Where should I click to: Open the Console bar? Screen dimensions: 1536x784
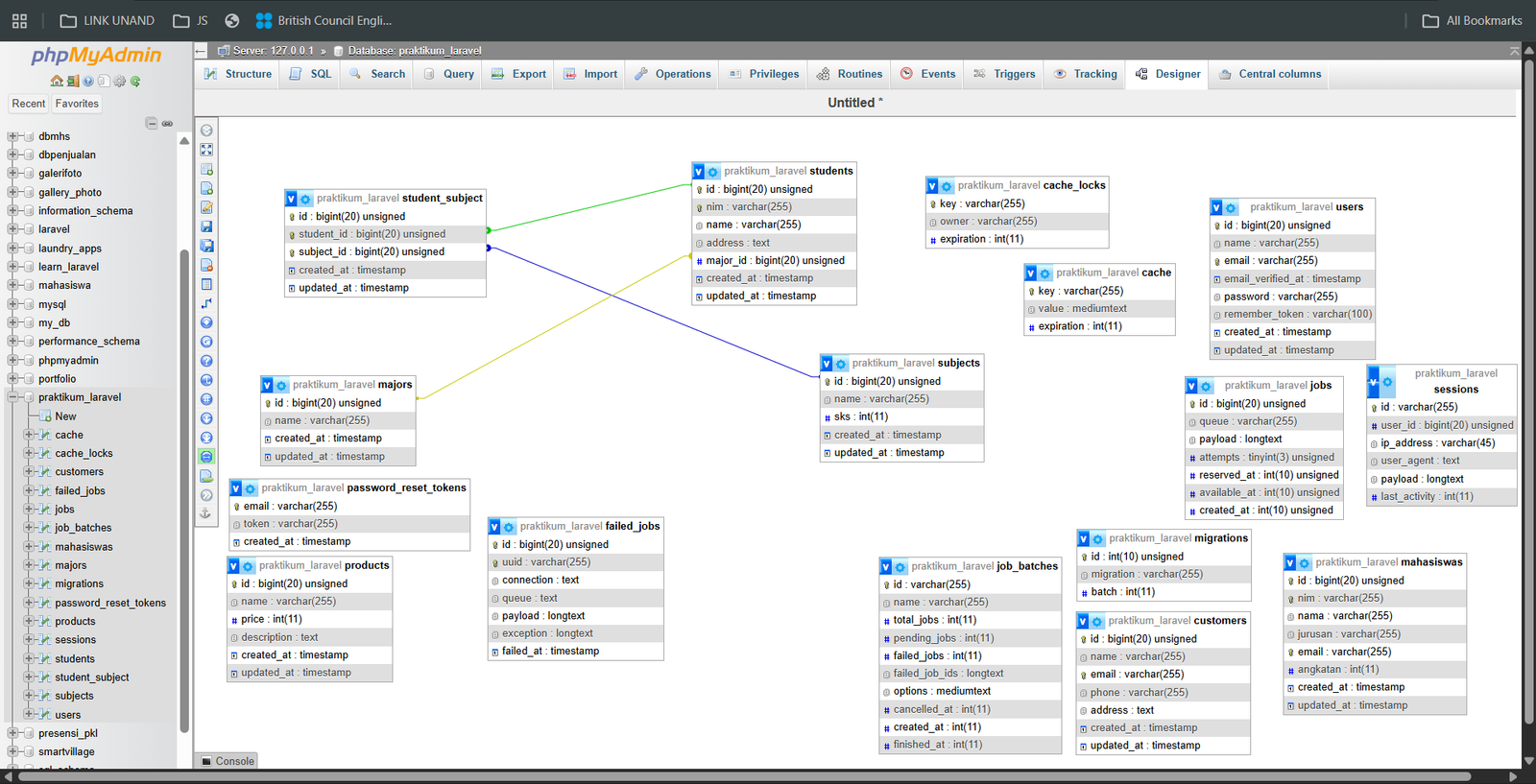(x=228, y=761)
